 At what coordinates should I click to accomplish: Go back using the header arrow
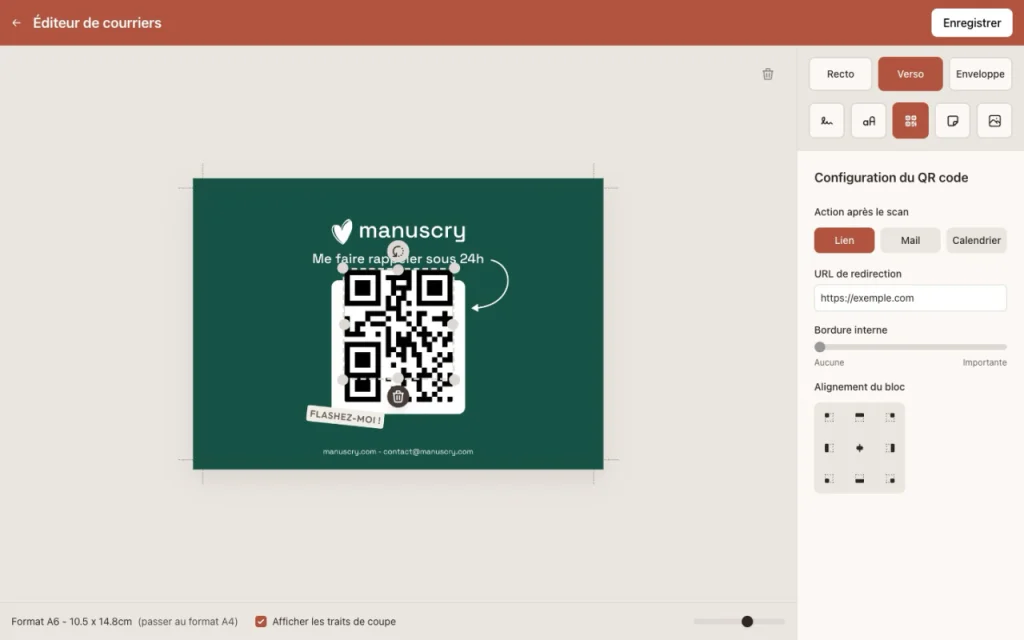16,23
